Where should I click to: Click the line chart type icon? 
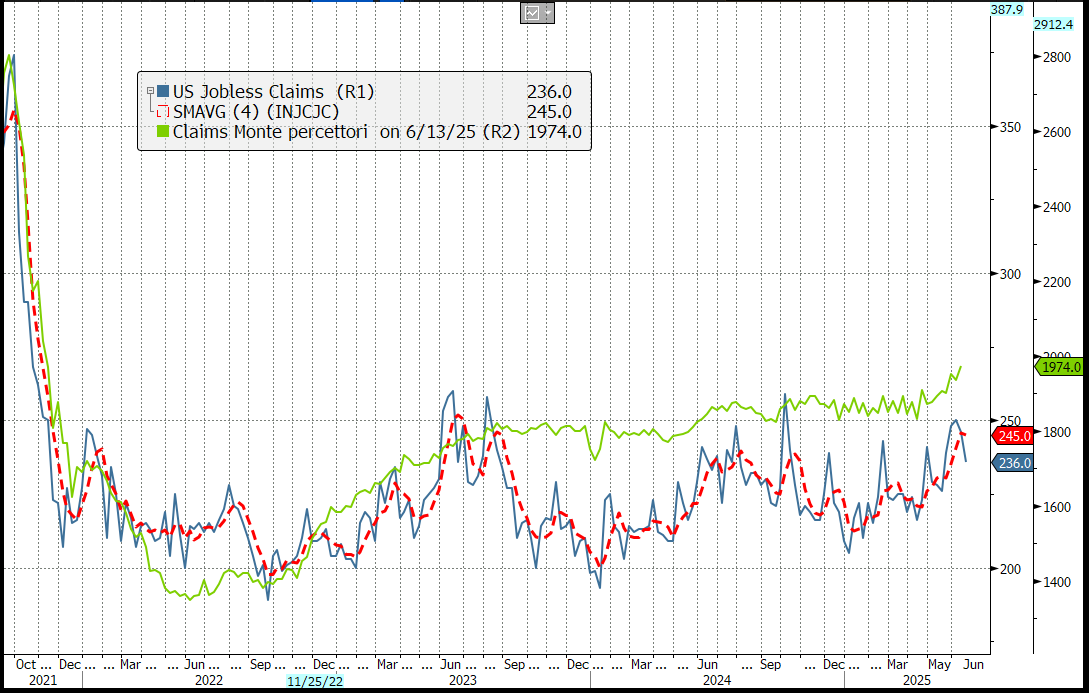(532, 12)
